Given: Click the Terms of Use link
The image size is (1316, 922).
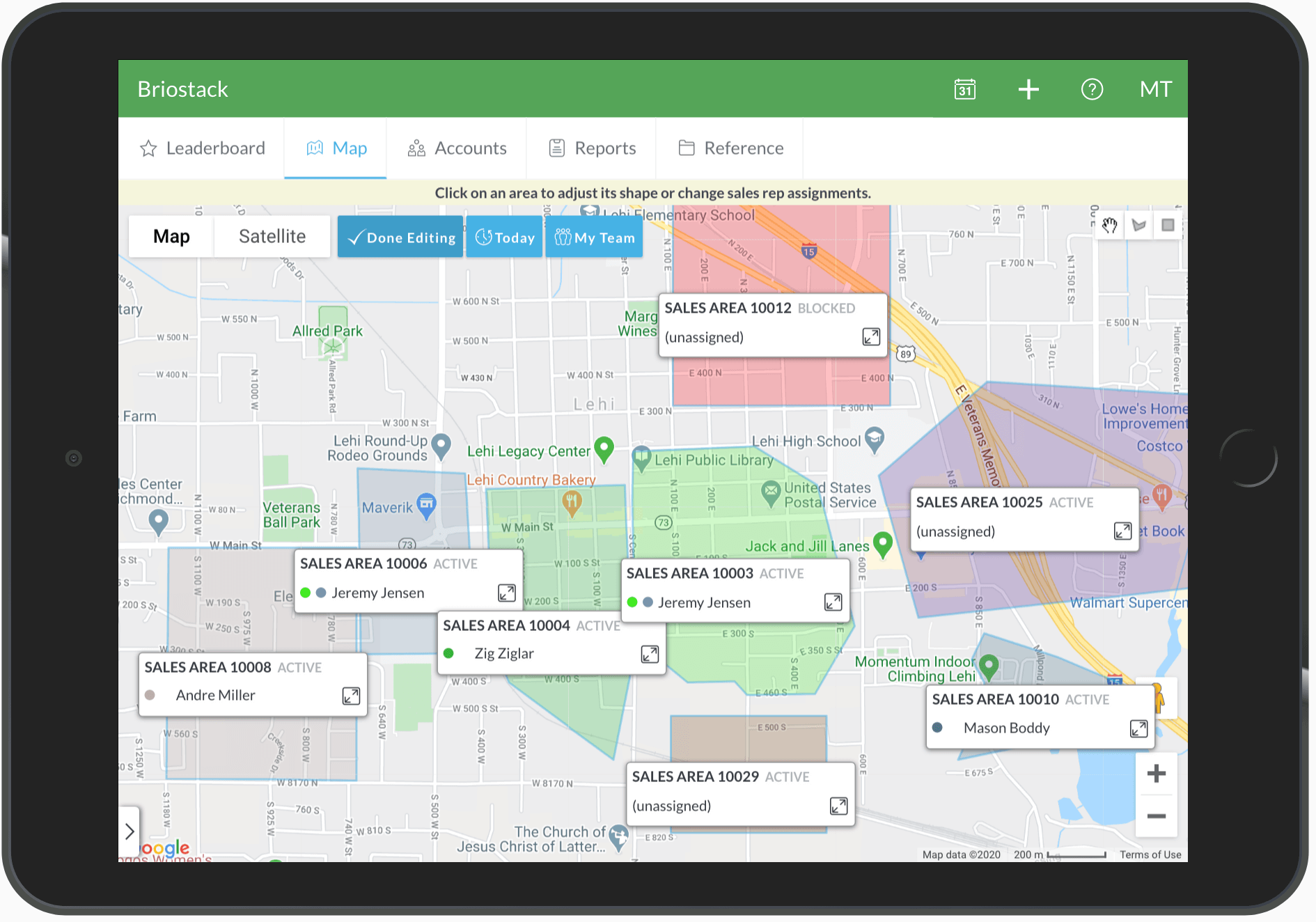Looking at the screenshot, I should [x=1150, y=854].
